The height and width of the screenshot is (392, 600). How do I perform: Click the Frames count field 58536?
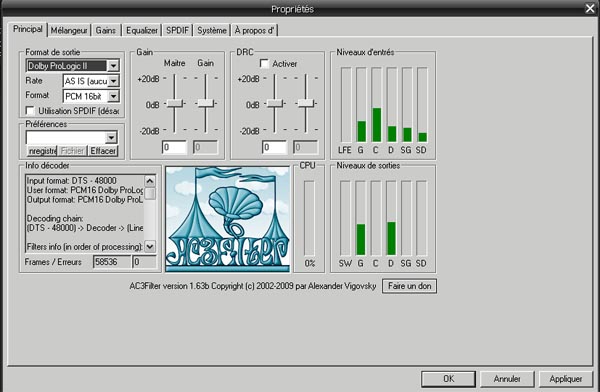click(x=111, y=262)
